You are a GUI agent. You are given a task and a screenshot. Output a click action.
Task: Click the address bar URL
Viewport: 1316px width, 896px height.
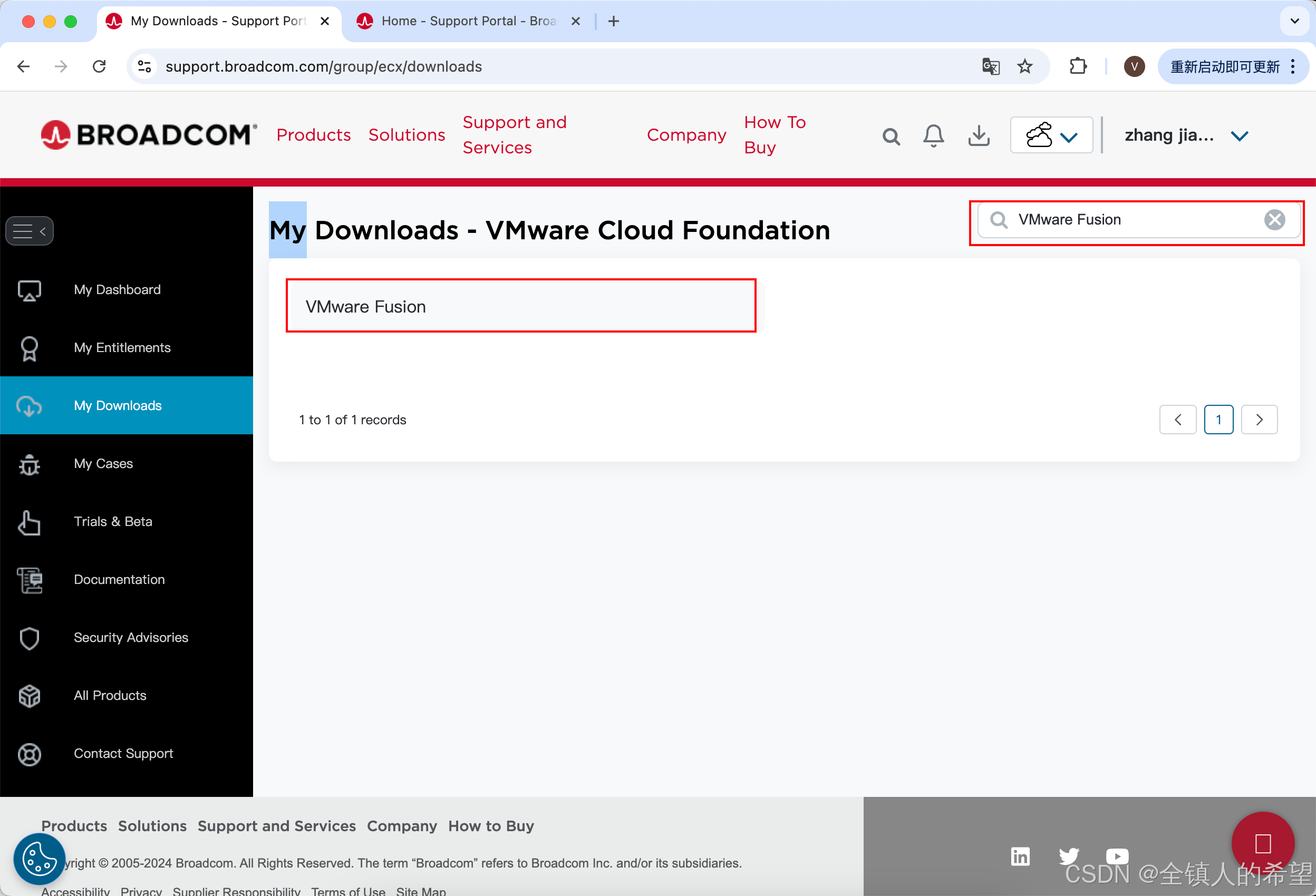(x=323, y=66)
